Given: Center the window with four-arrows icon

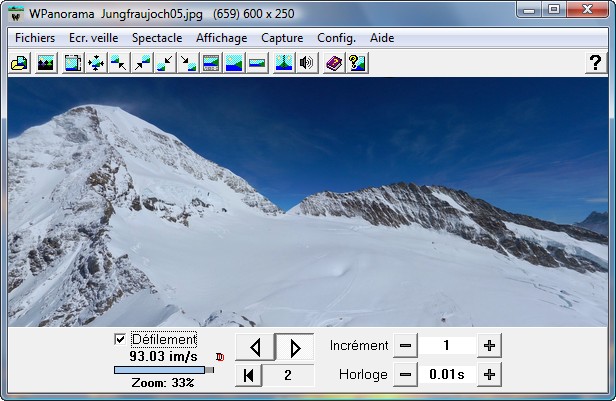Looking at the screenshot, I should [x=96, y=63].
